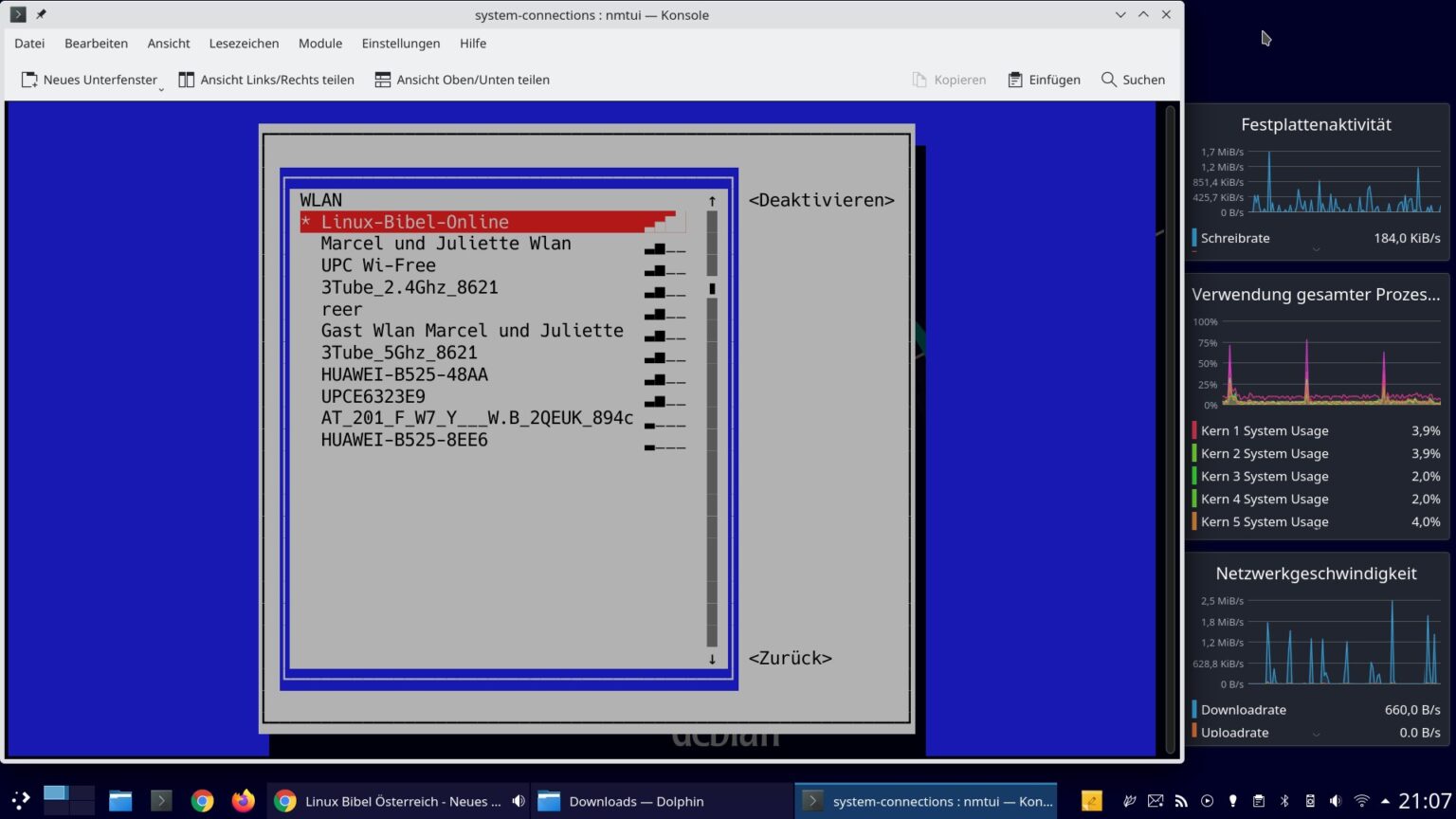Open the Lesezeichen menu
Image resolution: width=1456 pixels, height=819 pixels.
point(244,44)
